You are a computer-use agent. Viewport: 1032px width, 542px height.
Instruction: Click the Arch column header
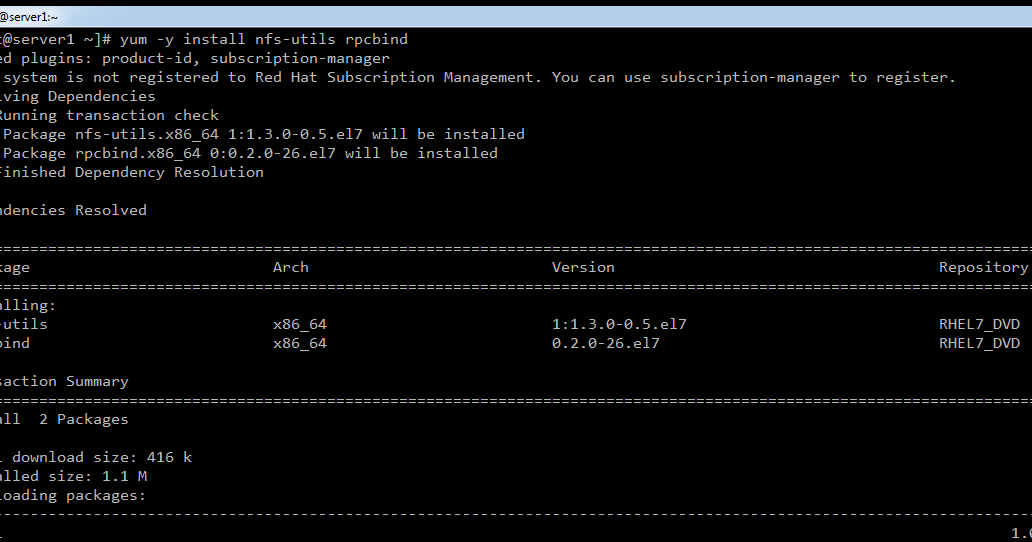(x=290, y=267)
